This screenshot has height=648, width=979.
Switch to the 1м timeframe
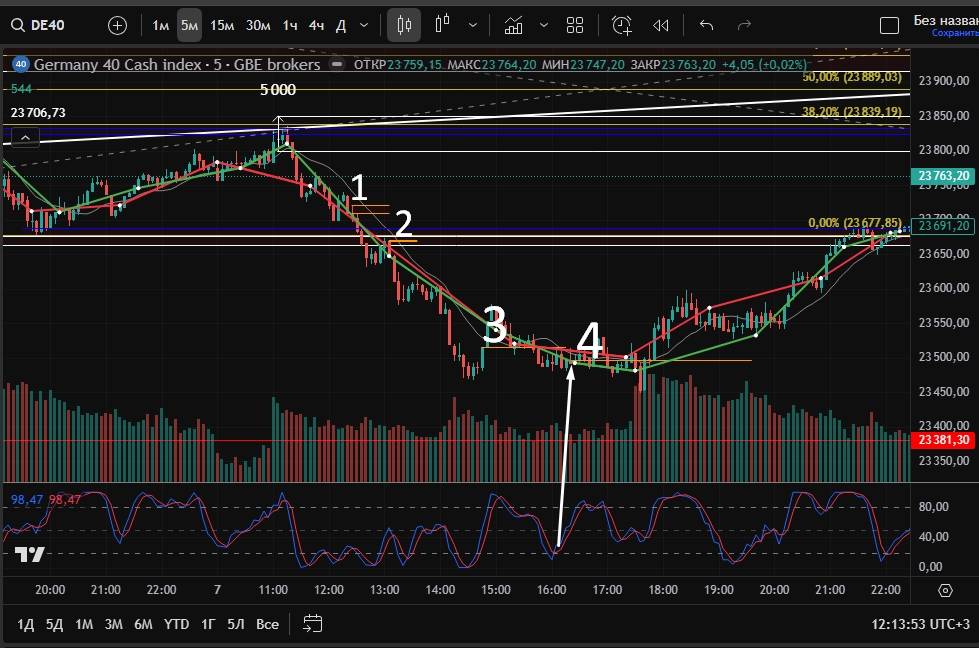tap(161, 25)
